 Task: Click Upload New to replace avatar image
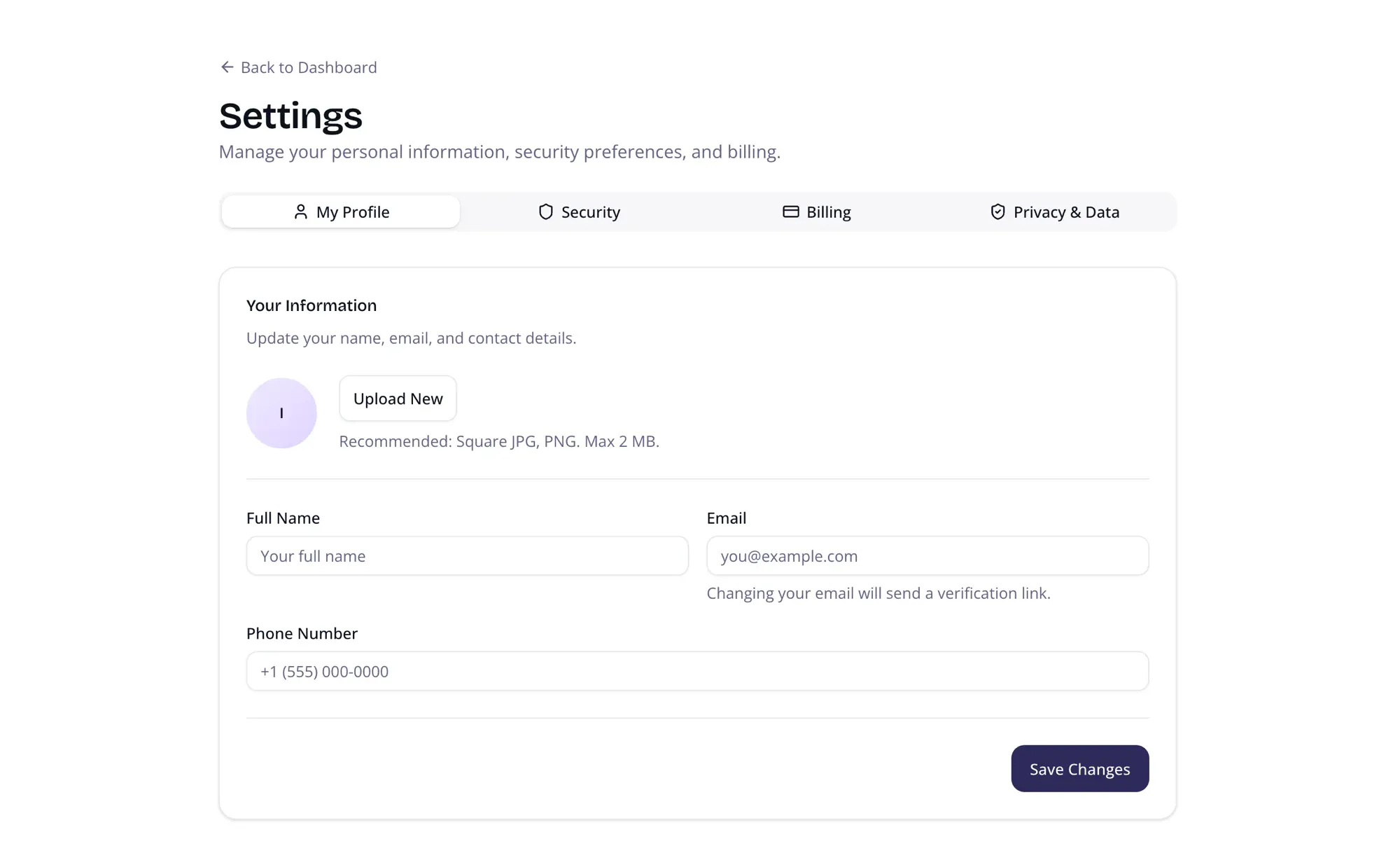398,398
